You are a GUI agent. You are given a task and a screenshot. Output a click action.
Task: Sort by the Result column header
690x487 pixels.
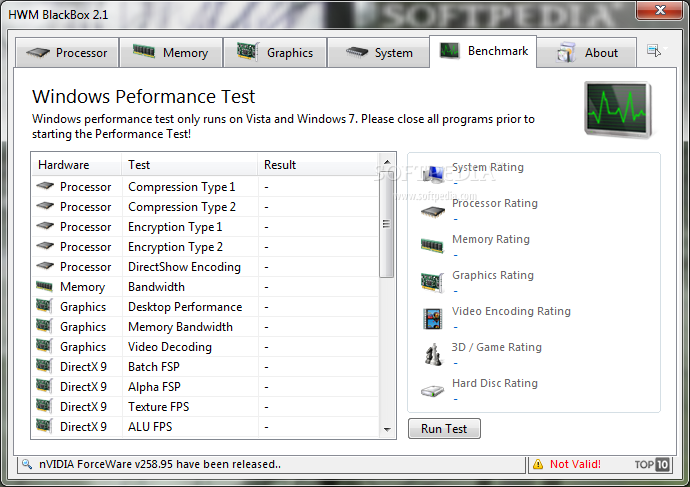tap(318, 165)
